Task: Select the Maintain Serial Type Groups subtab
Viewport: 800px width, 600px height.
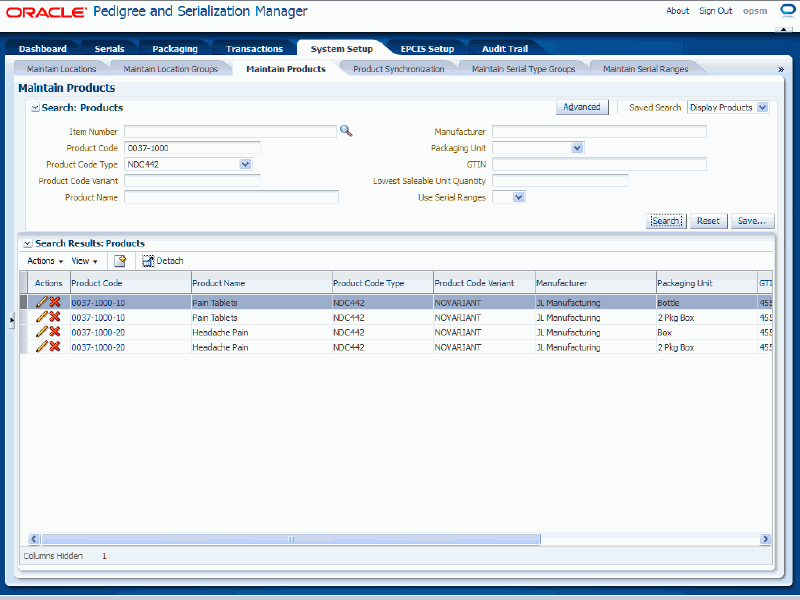Action: pyautogui.click(x=523, y=69)
